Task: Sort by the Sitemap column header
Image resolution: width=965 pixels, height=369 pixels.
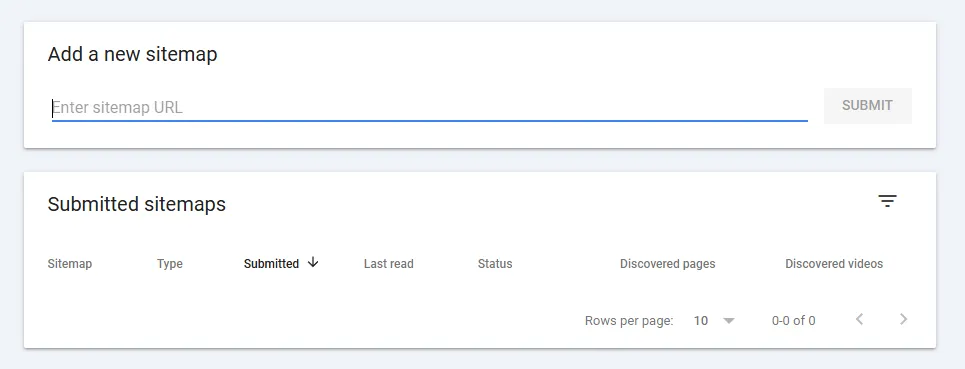Action: tap(70, 264)
